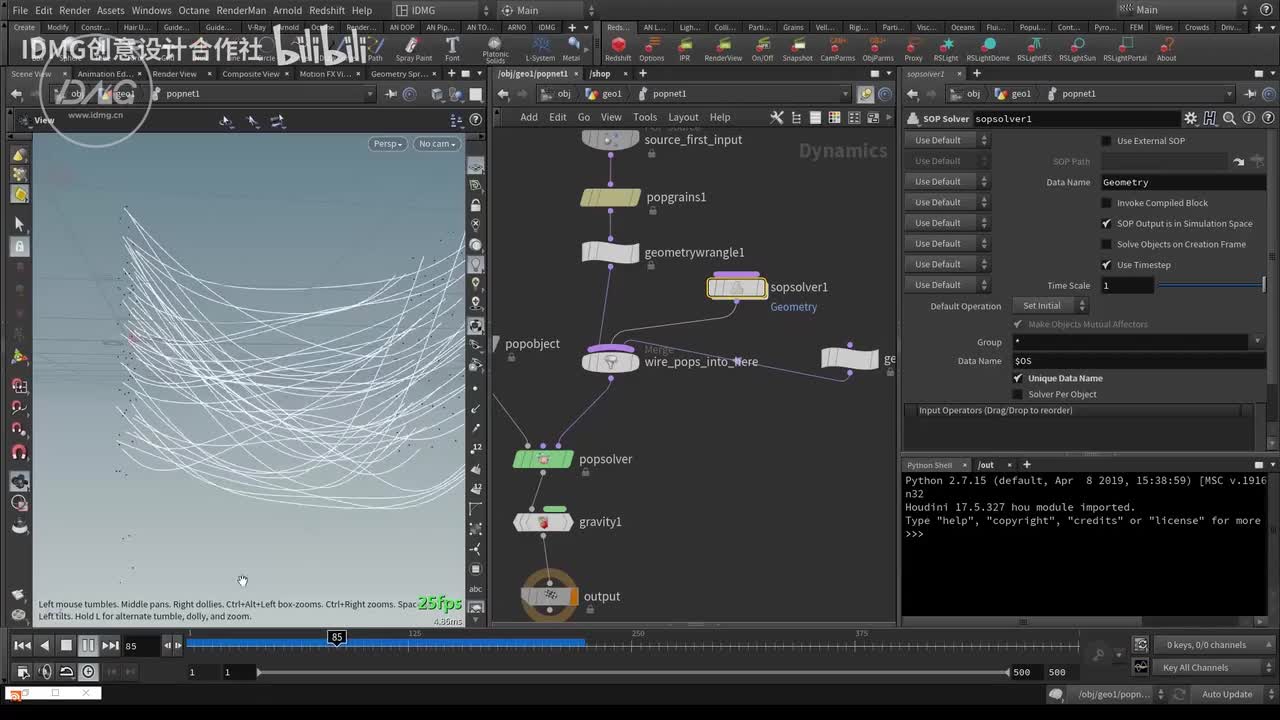The image size is (1280, 720).
Task: Click the CamParms shelf tool
Action: pos(837,49)
